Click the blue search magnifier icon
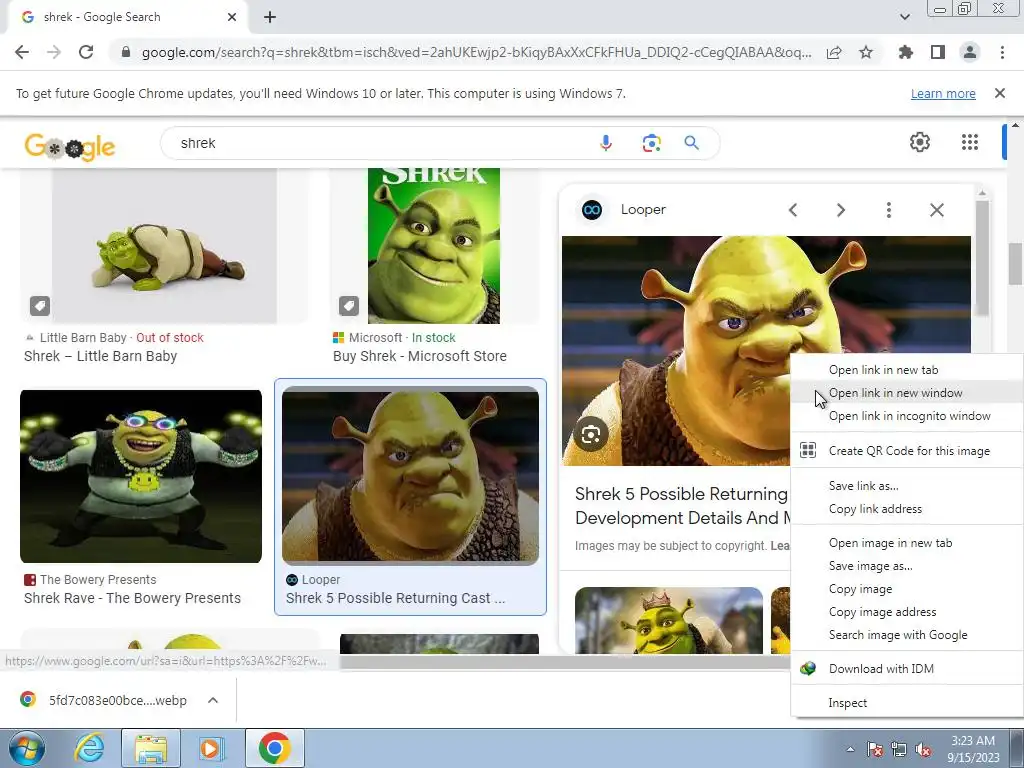This screenshot has width=1024, height=768. tap(692, 143)
